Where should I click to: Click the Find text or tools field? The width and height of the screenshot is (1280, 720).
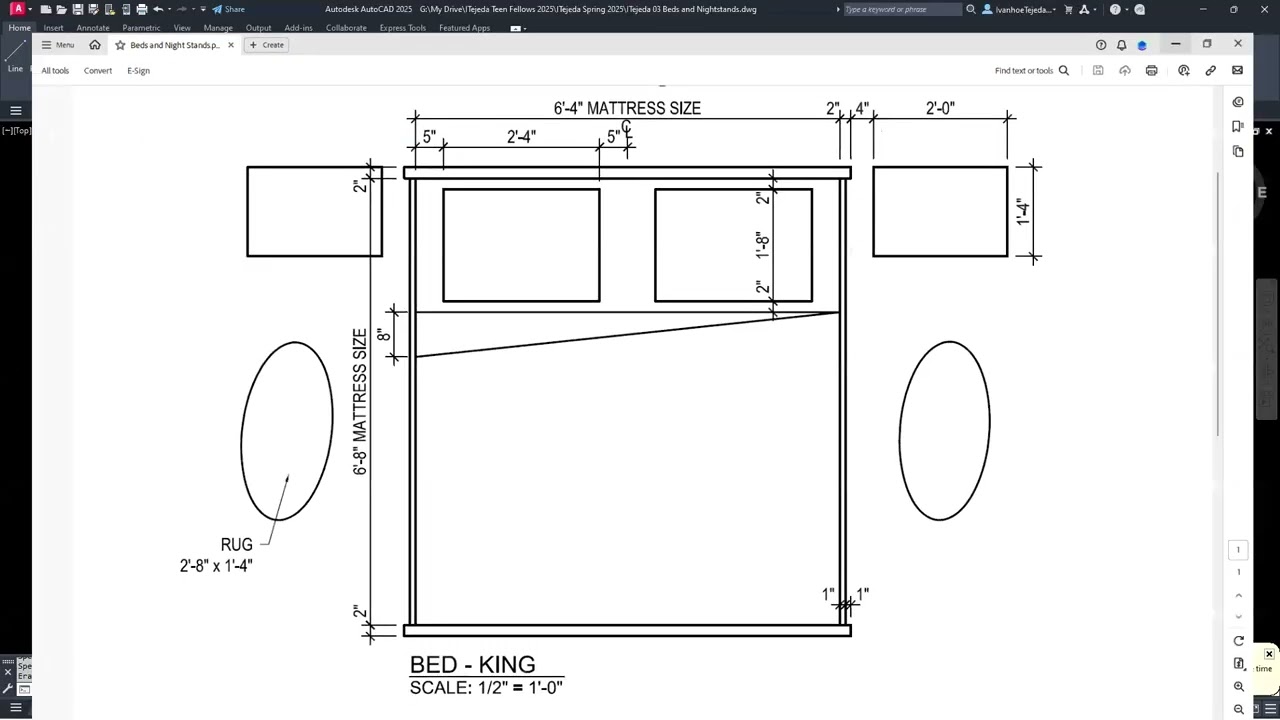click(x=1024, y=71)
